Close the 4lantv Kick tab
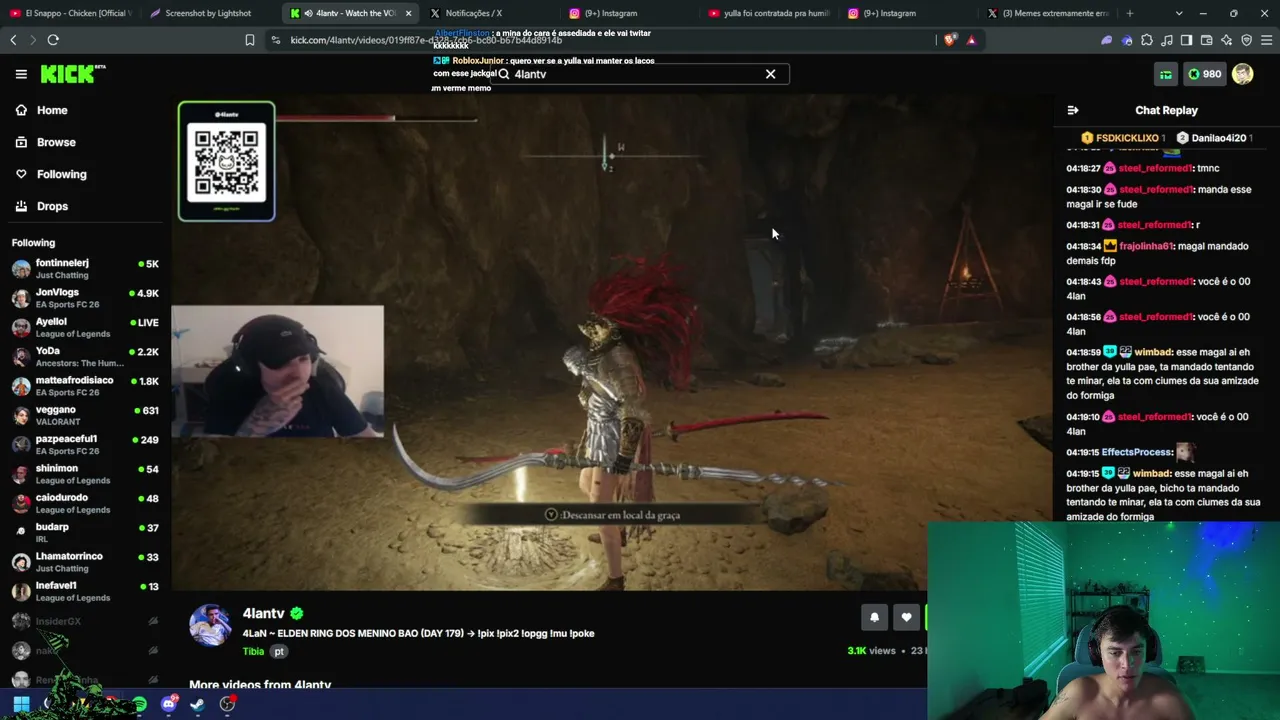This screenshot has width=1280, height=720. pyautogui.click(x=408, y=13)
